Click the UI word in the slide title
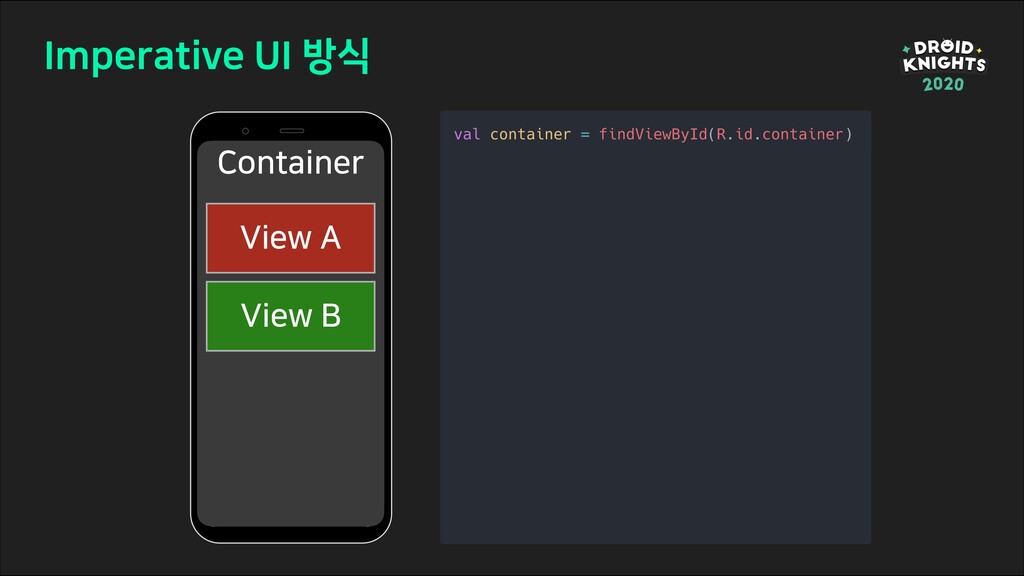This screenshot has height=576, width=1024. tap(269, 57)
